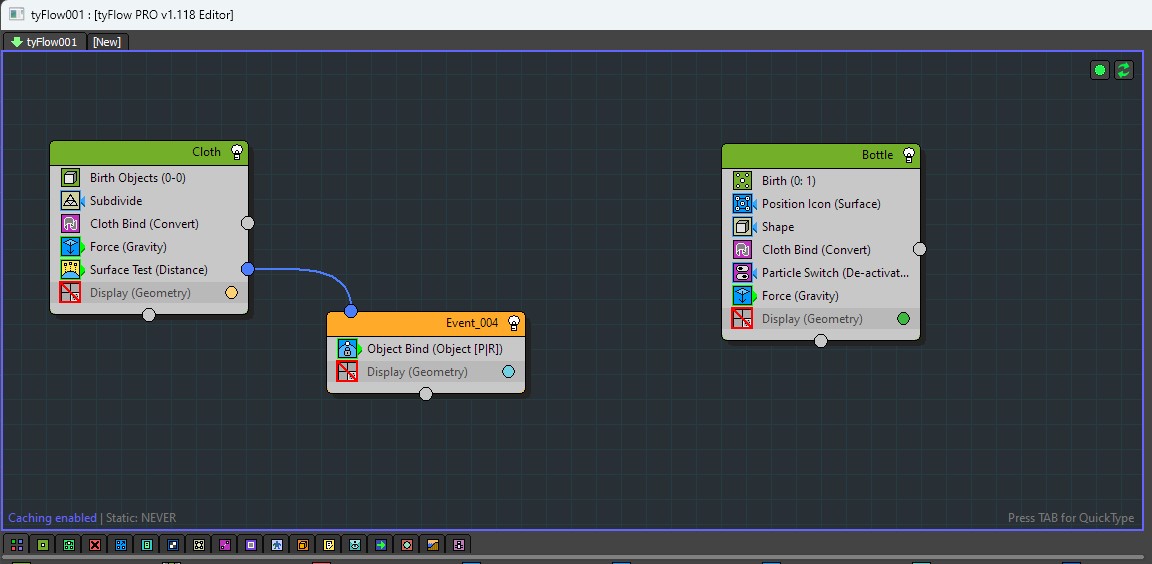
Task: Click the Surface Test operator icon
Action: tap(71, 270)
